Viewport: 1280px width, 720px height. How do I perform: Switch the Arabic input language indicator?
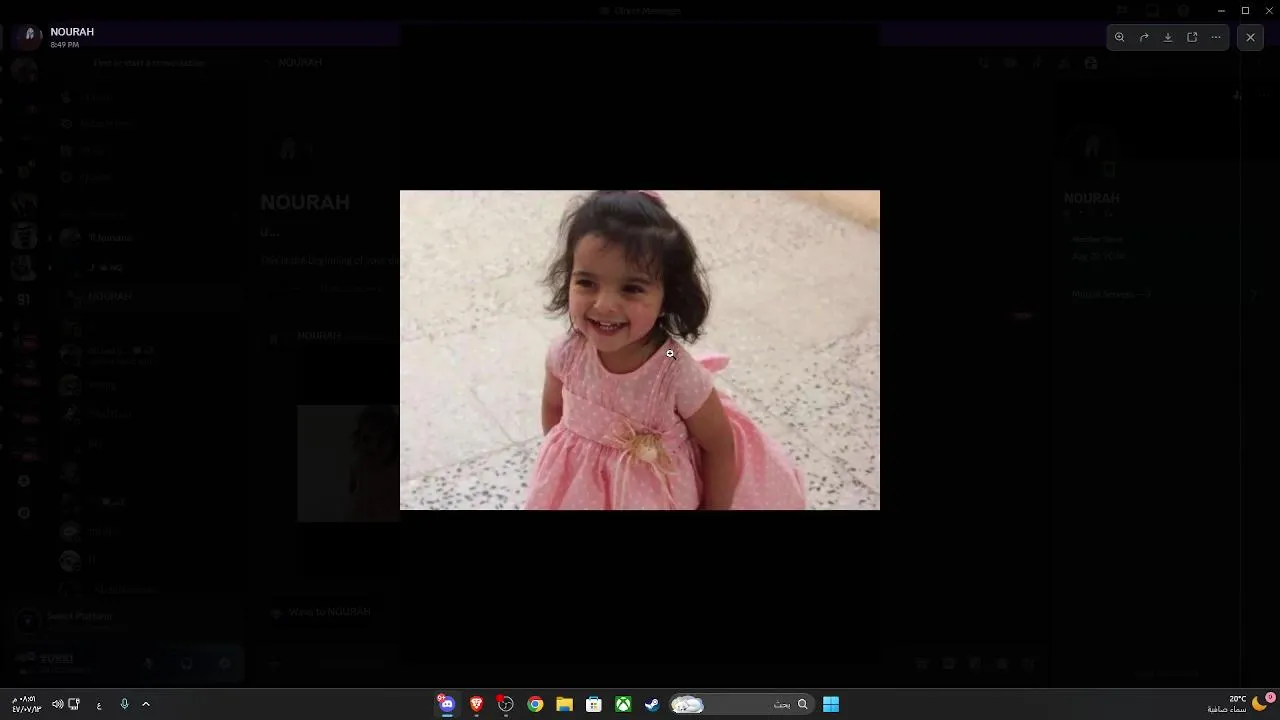(x=99, y=705)
